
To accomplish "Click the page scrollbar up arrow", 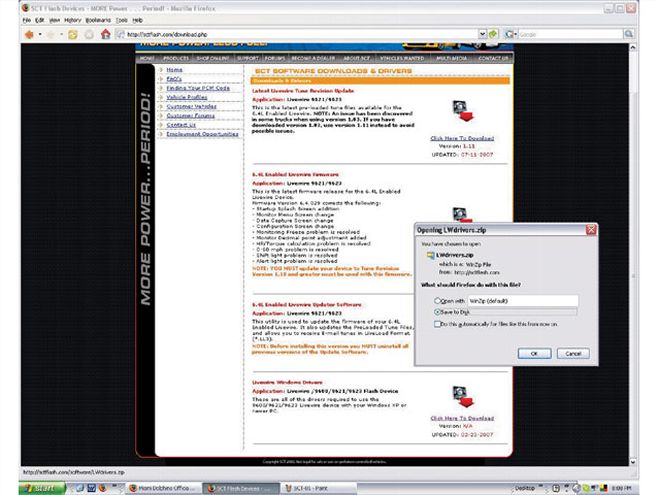I will 632,48.
